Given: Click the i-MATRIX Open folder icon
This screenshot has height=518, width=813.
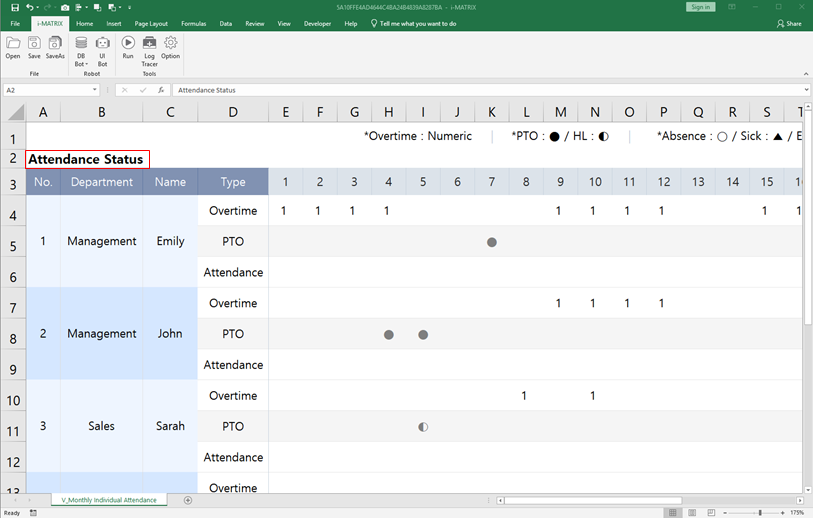Looking at the screenshot, I should tap(13, 44).
